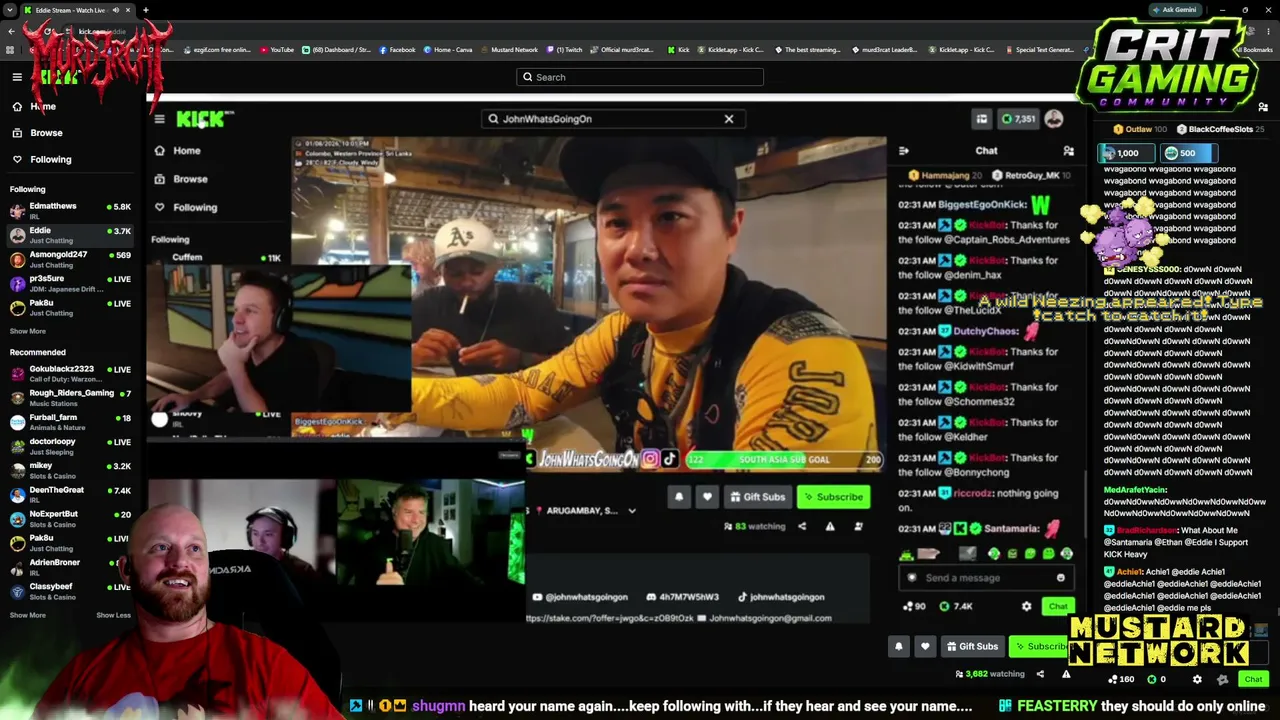
Task: Open chat settings gear in the embedded chat
Action: pos(1026,606)
